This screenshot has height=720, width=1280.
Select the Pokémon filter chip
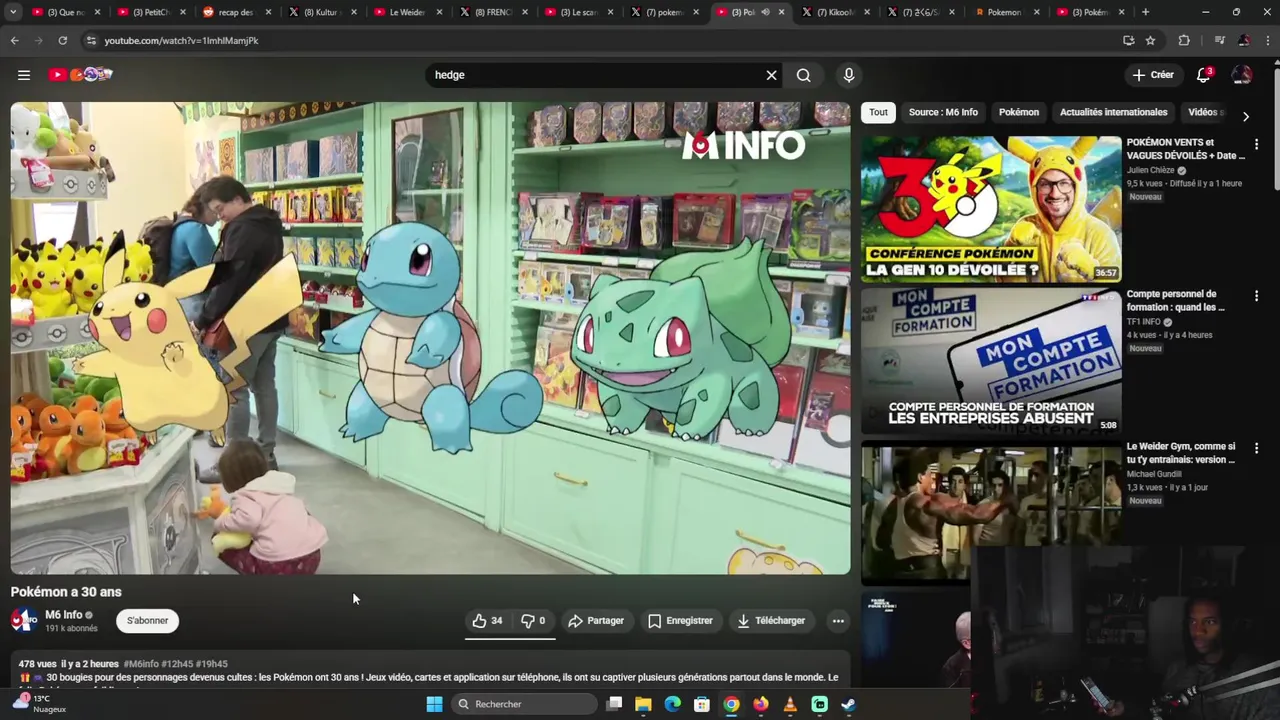pos(1019,112)
